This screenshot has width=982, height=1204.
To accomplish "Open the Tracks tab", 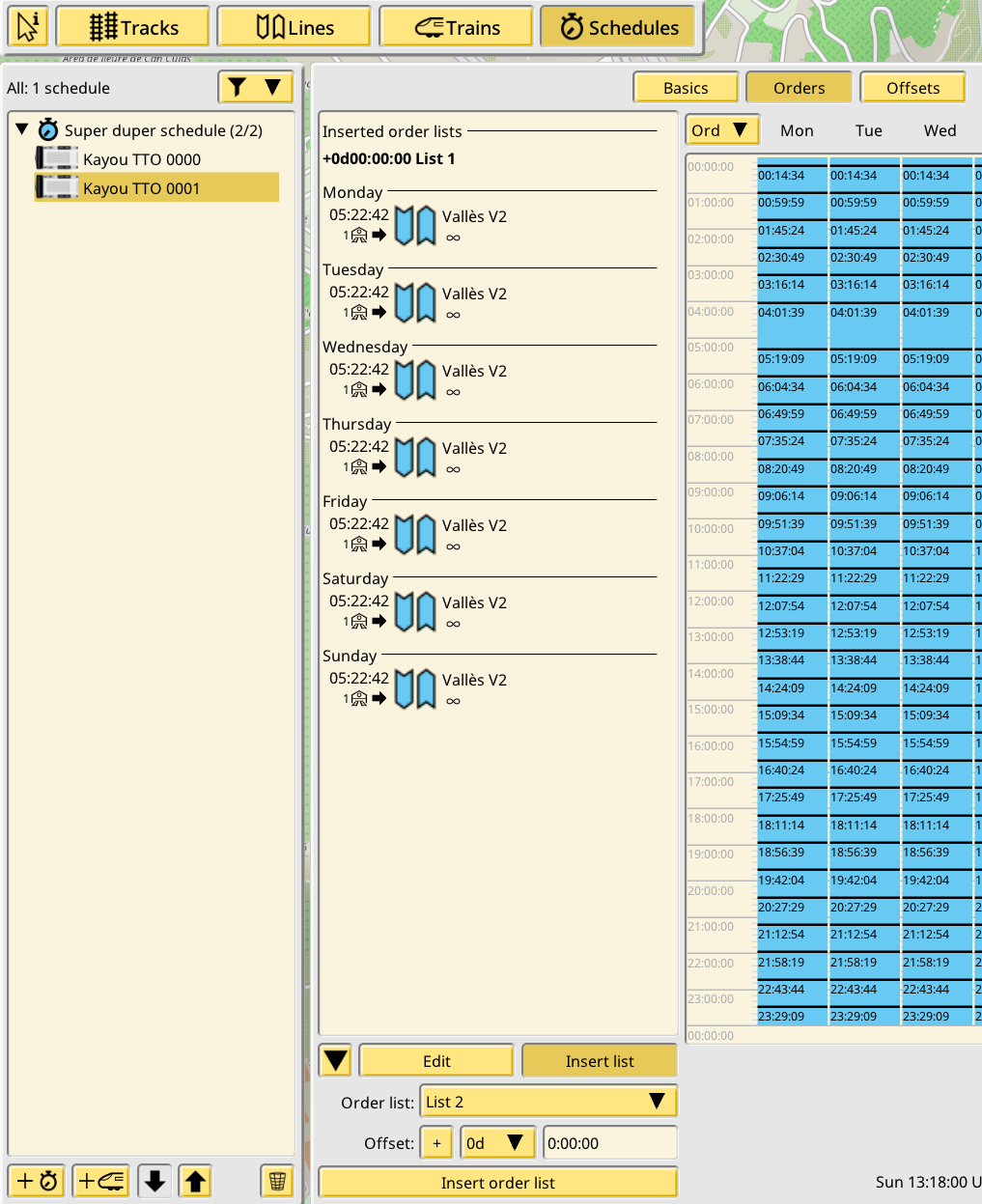I will tap(133, 27).
